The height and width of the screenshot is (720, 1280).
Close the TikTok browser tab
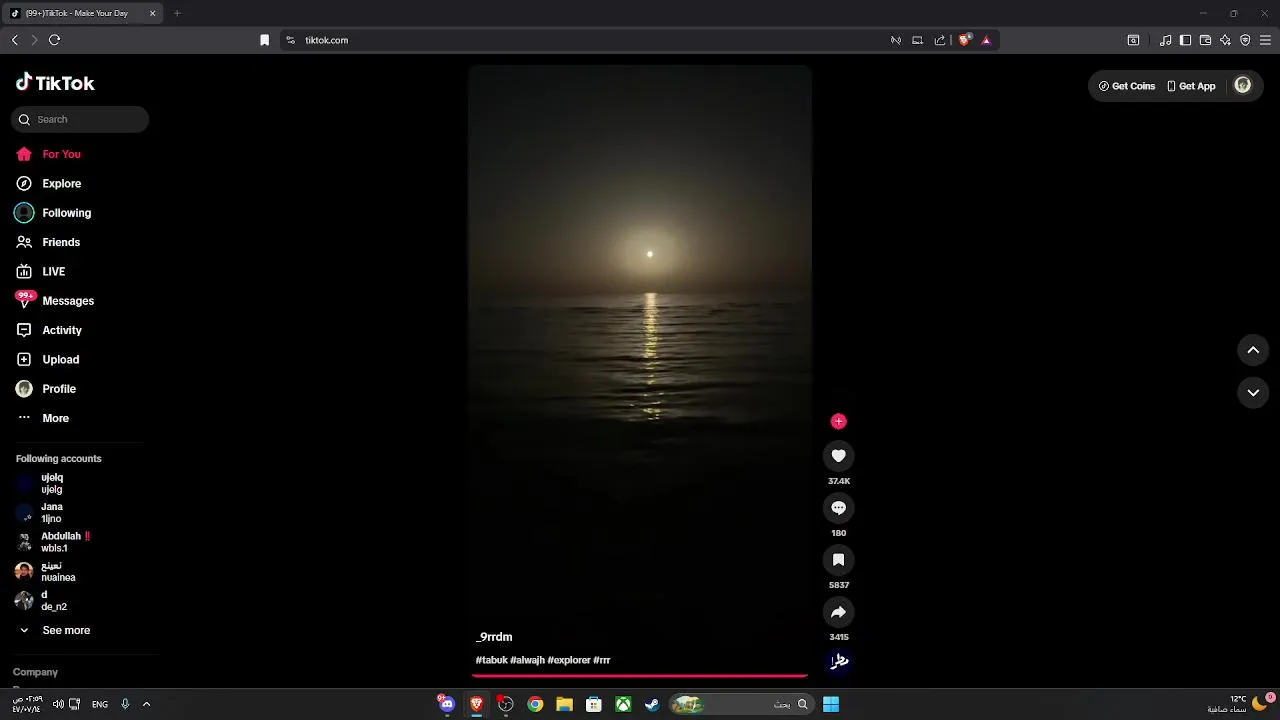pyautogui.click(x=152, y=13)
